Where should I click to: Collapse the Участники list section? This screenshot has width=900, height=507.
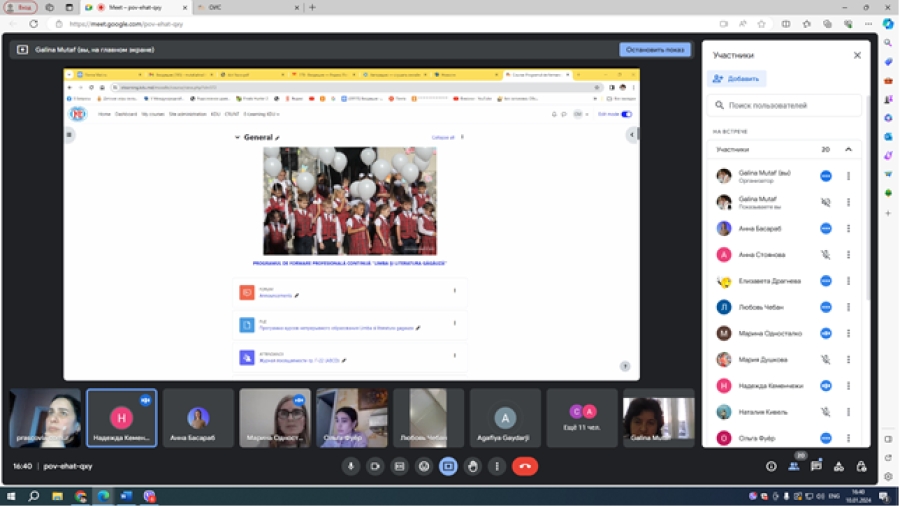pyautogui.click(x=848, y=149)
